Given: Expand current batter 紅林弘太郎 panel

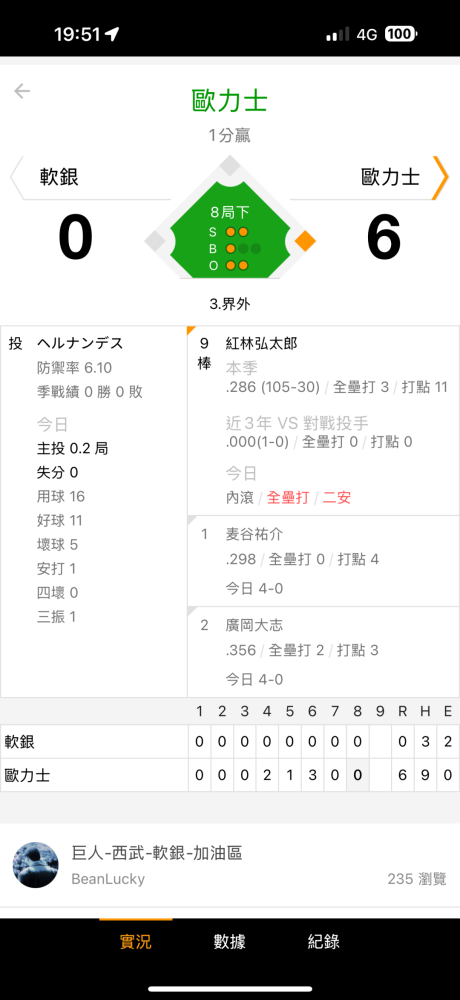Looking at the screenshot, I should tap(323, 420).
